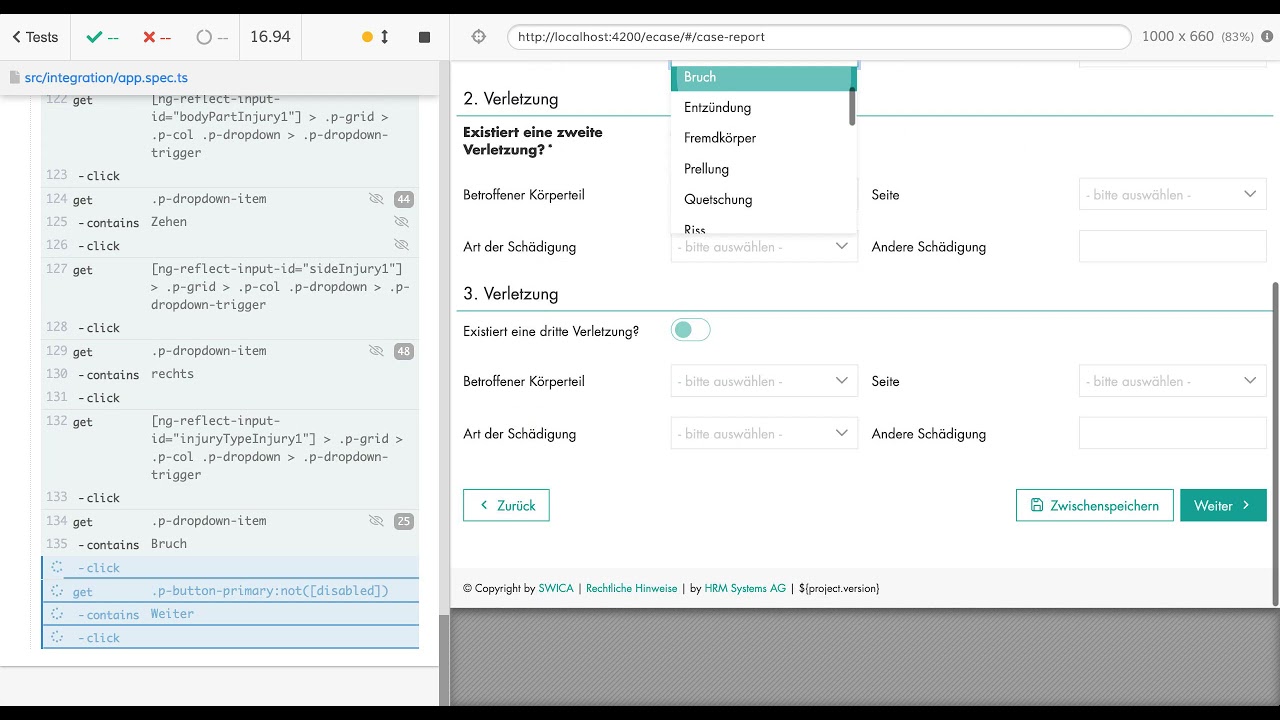Click the command log scrollbar thumb
The height and width of the screenshot is (720, 1280).
444,660
